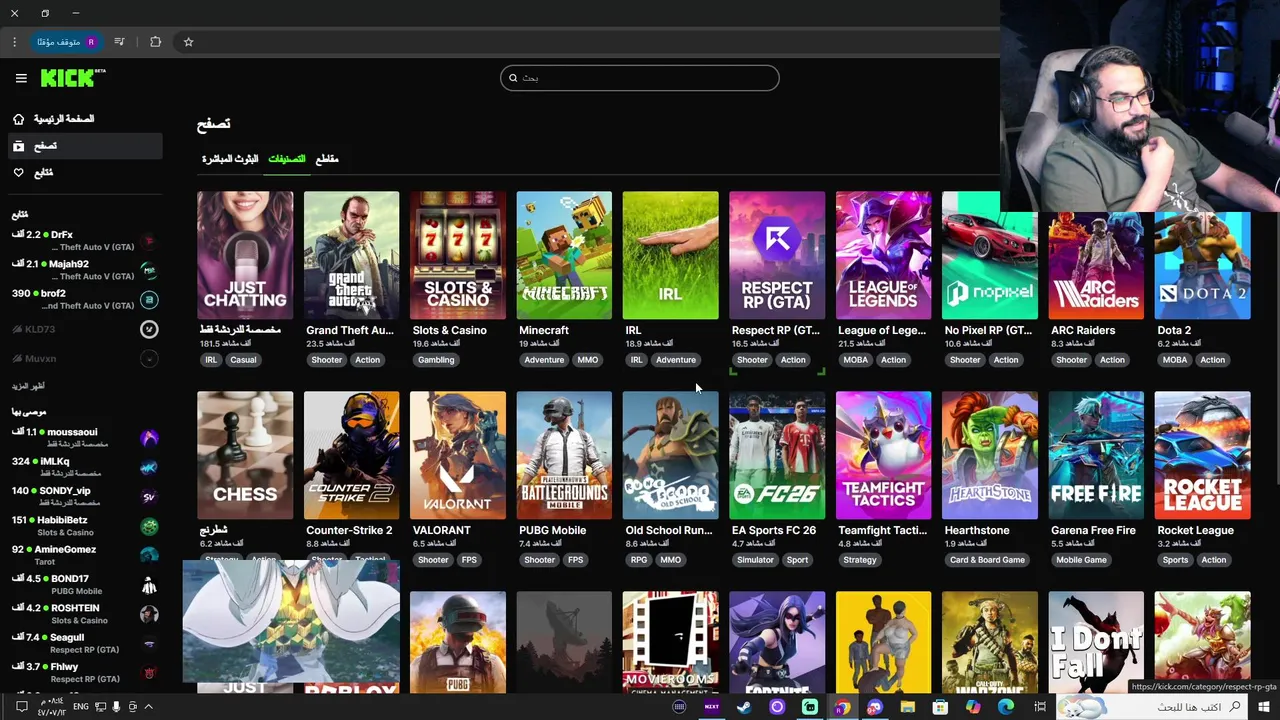Click the Mobile Game tag under Free Fire
This screenshot has height=720, width=1280.
click(1081, 560)
